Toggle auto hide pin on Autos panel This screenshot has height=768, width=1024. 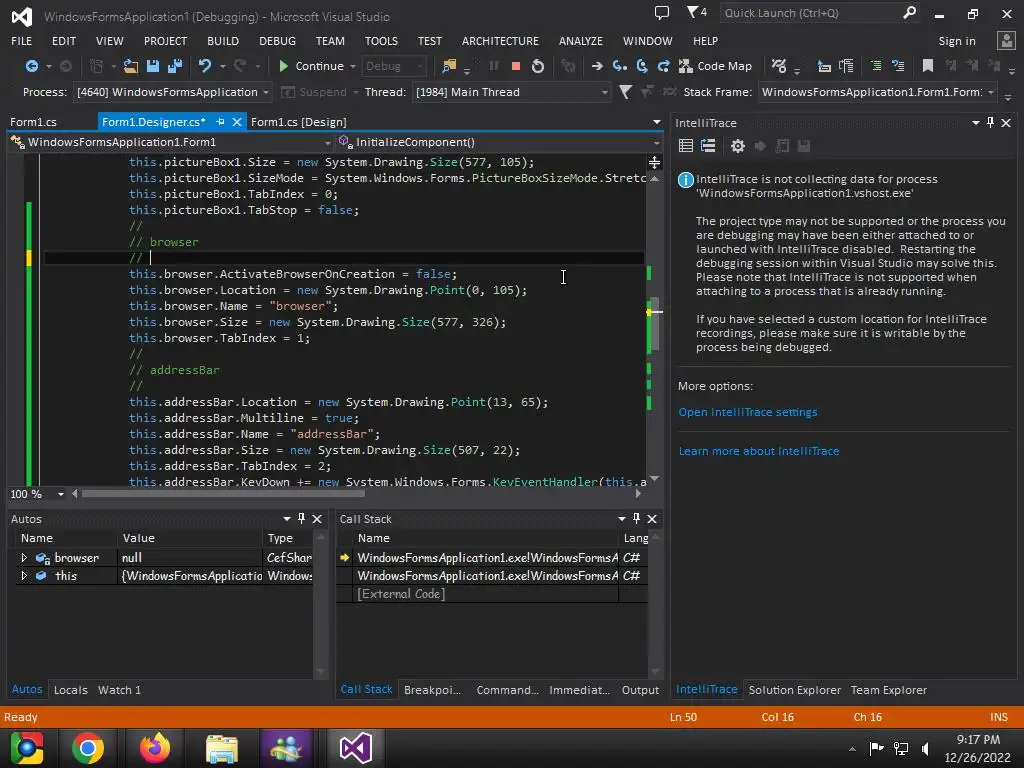(301, 519)
